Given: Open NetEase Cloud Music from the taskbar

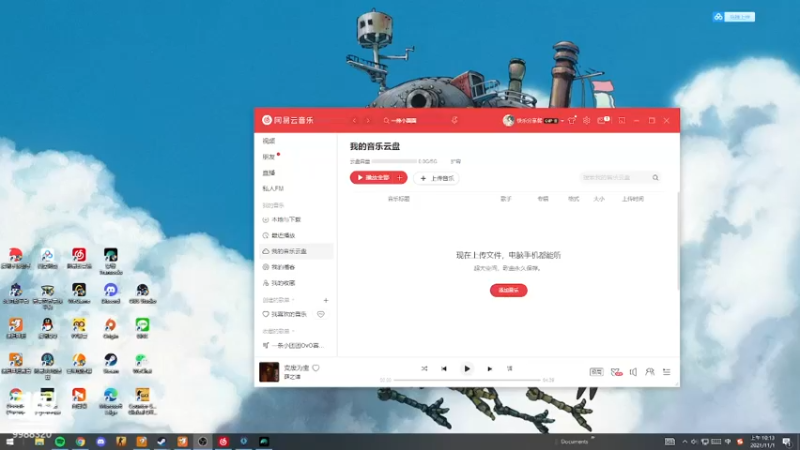Looking at the screenshot, I should [223, 442].
